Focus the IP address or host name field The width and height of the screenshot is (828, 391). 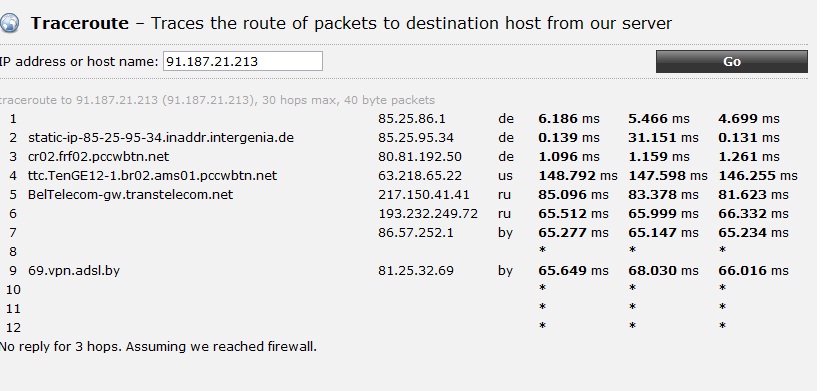(243, 61)
